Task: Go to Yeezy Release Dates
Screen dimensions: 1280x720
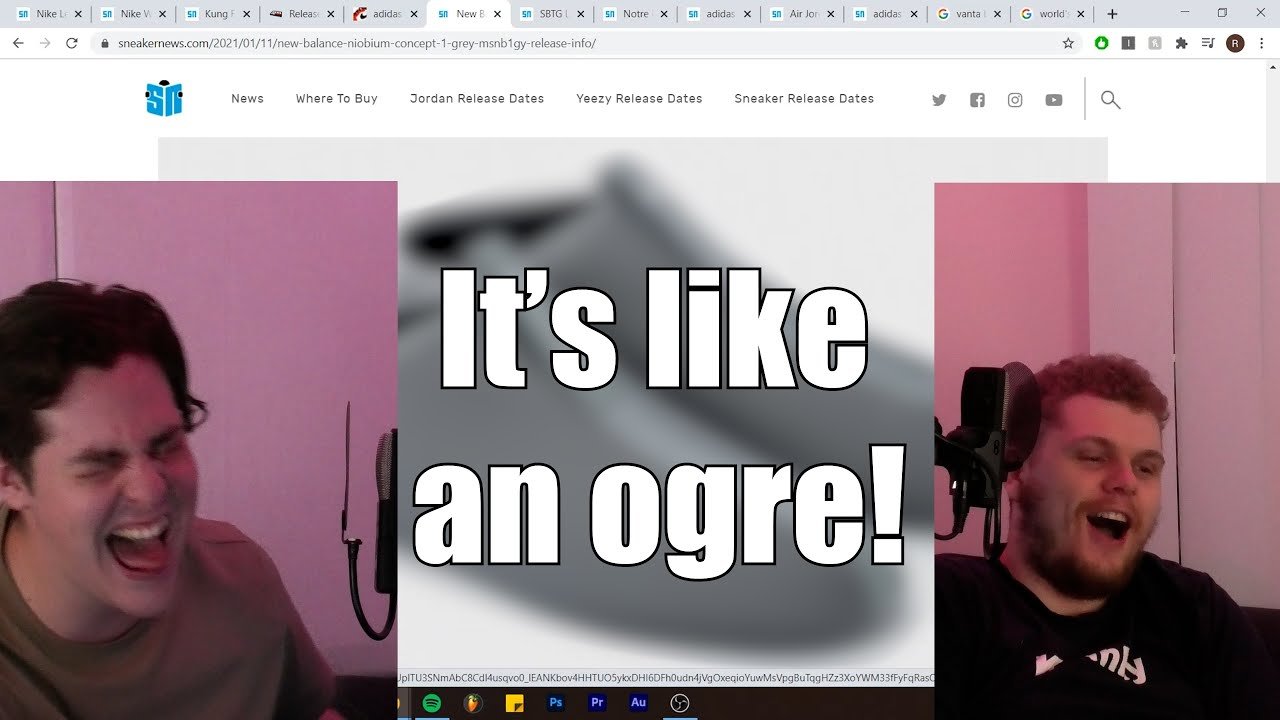Action: [639, 99]
